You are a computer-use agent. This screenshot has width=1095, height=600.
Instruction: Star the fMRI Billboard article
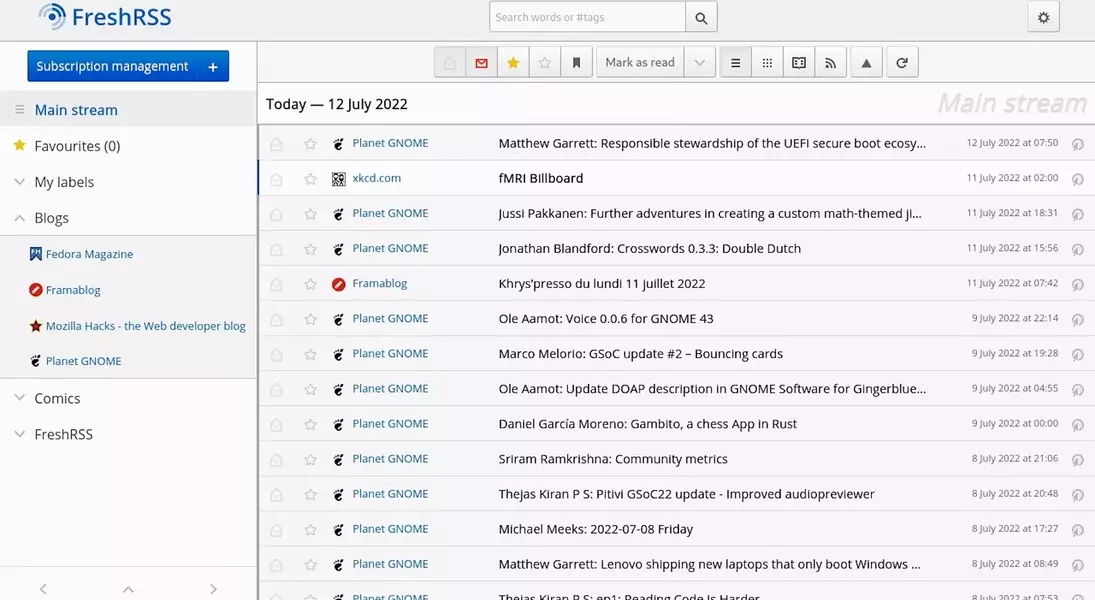(x=311, y=179)
